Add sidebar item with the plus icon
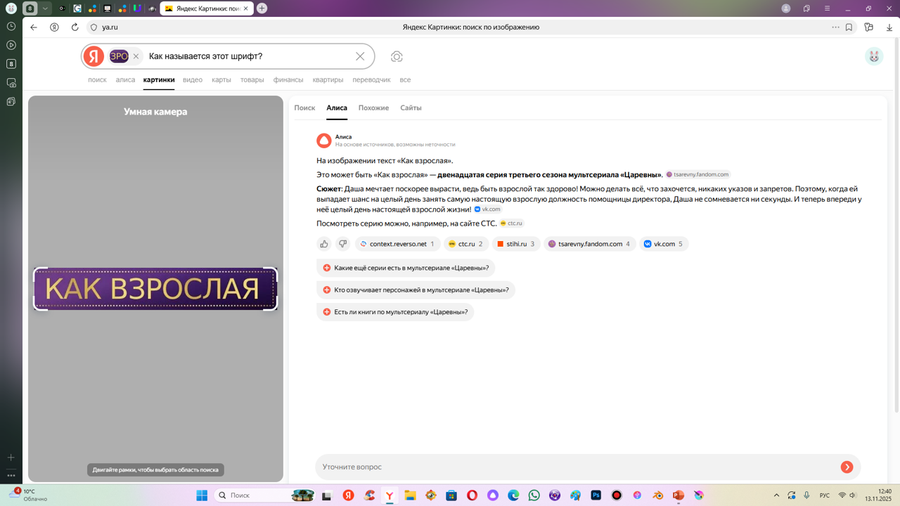 (x=11, y=457)
